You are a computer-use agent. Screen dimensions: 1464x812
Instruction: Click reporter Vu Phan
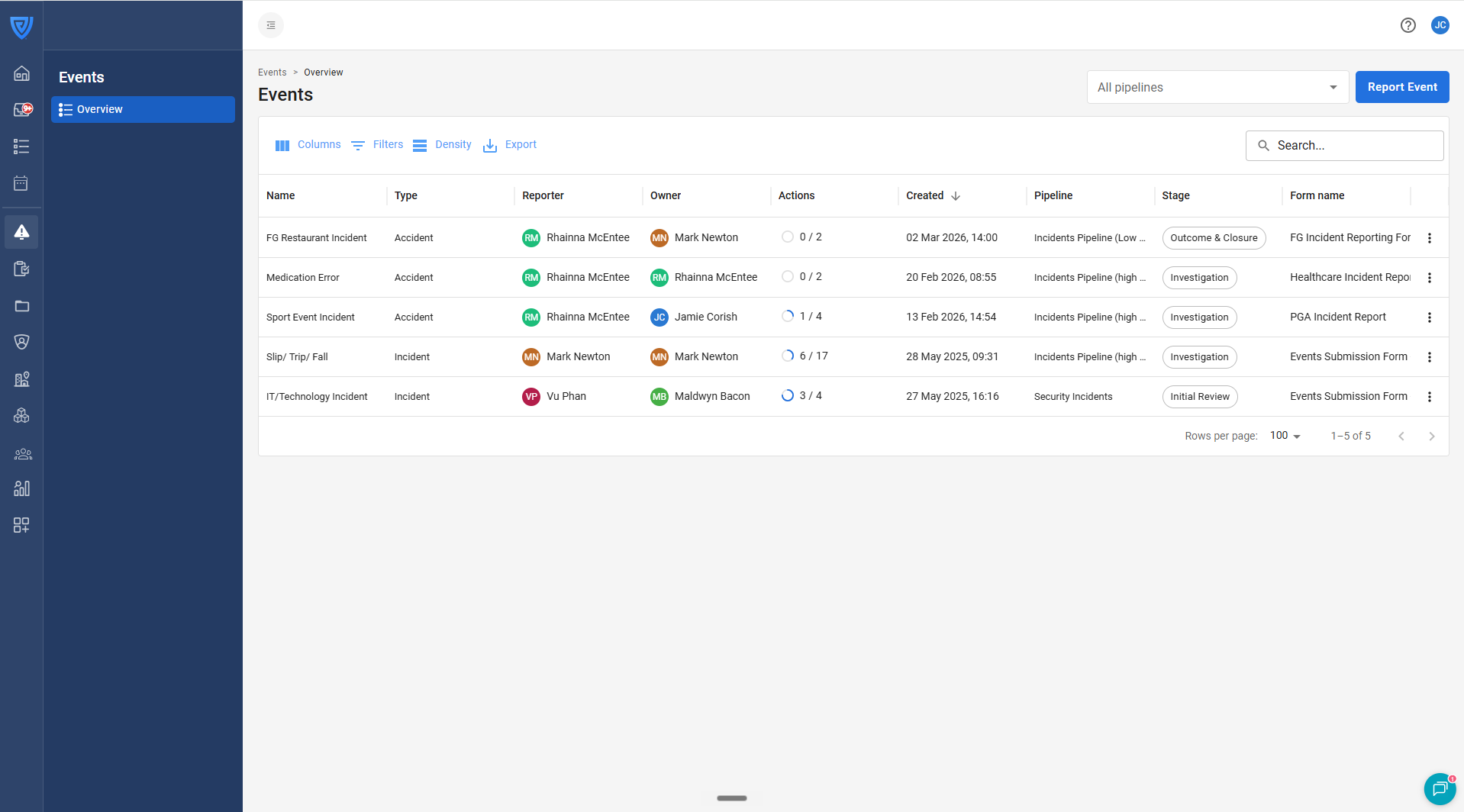point(554,397)
